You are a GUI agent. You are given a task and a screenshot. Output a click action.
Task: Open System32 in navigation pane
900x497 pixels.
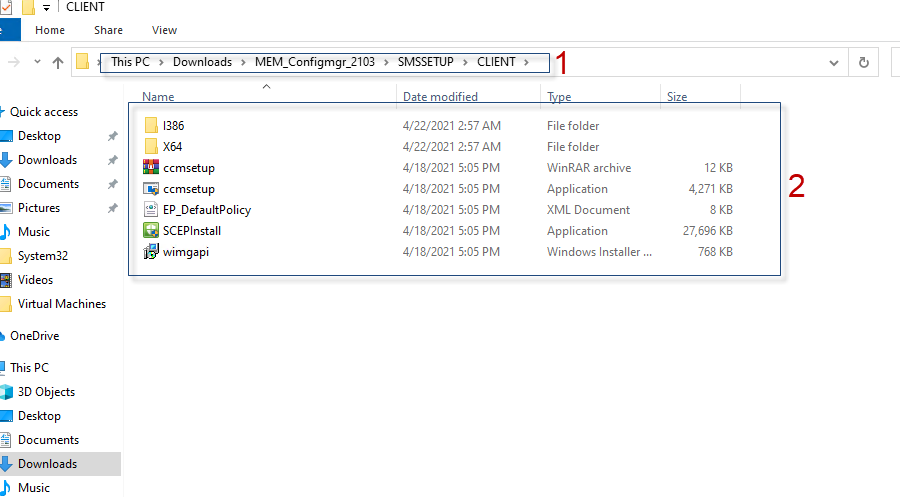pos(42,256)
